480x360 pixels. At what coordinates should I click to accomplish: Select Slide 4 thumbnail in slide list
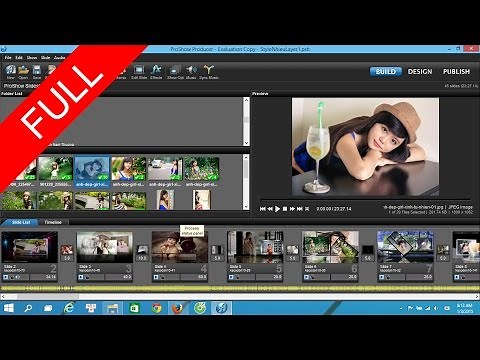pyautogui.click(x=180, y=247)
